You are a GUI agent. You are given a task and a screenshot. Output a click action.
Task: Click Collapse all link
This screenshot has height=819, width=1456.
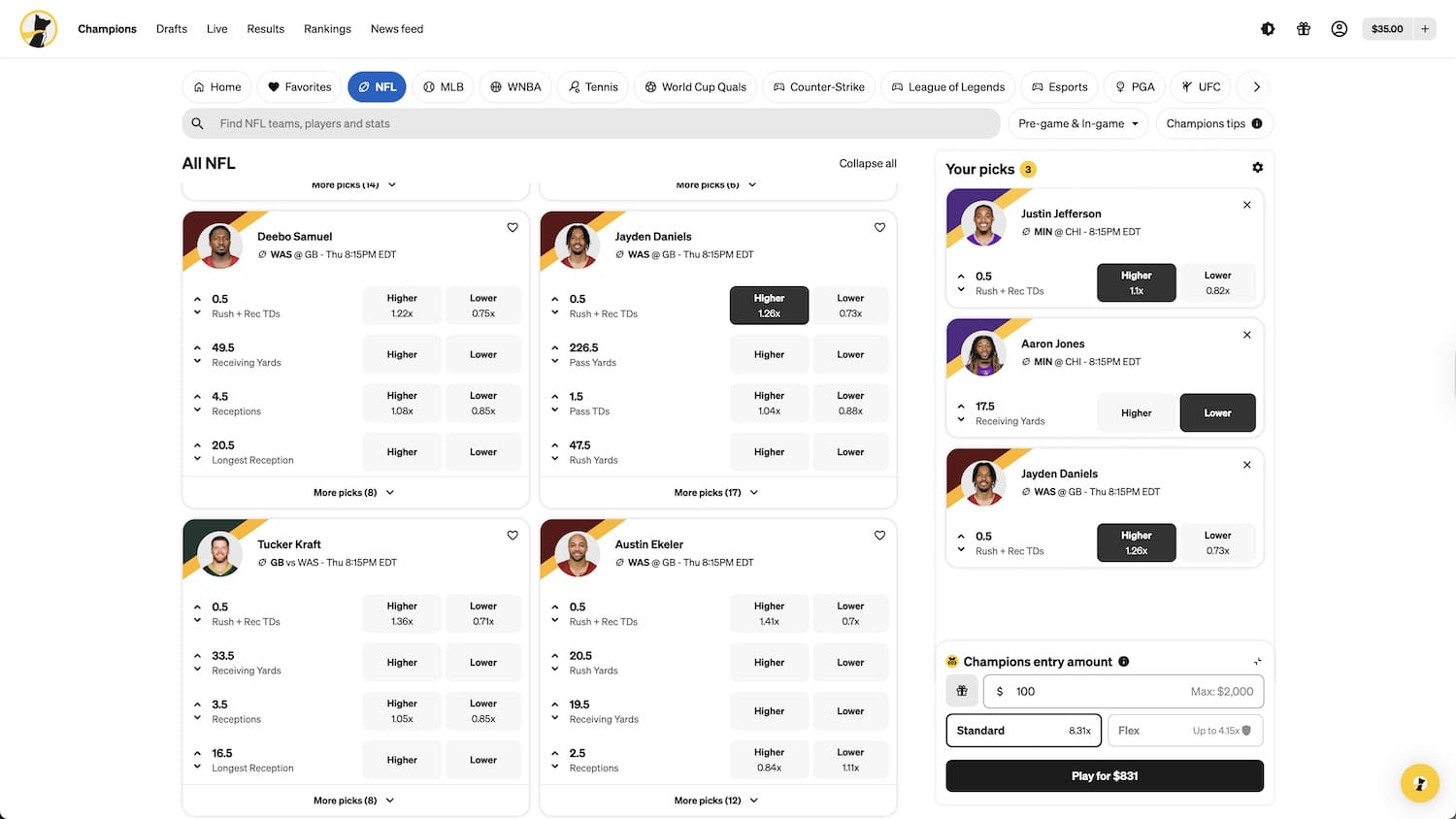pyautogui.click(x=867, y=164)
